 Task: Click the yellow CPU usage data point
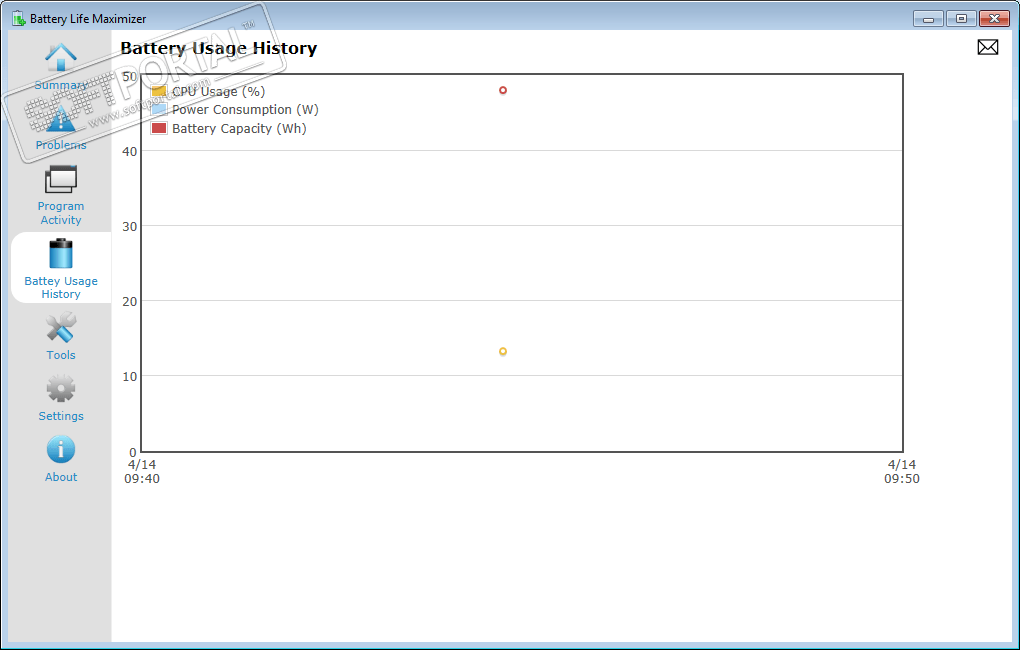coord(503,351)
